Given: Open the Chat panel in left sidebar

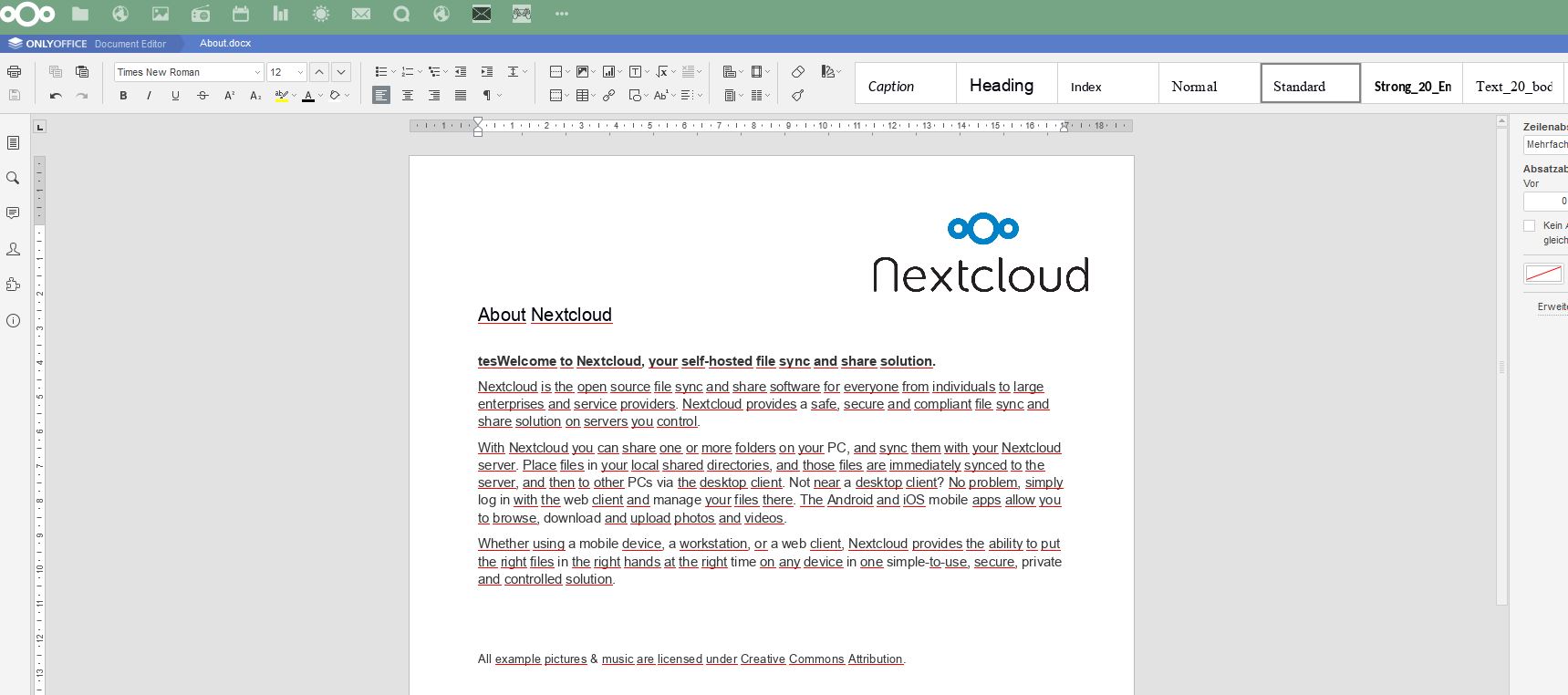Looking at the screenshot, I should 13,249.
